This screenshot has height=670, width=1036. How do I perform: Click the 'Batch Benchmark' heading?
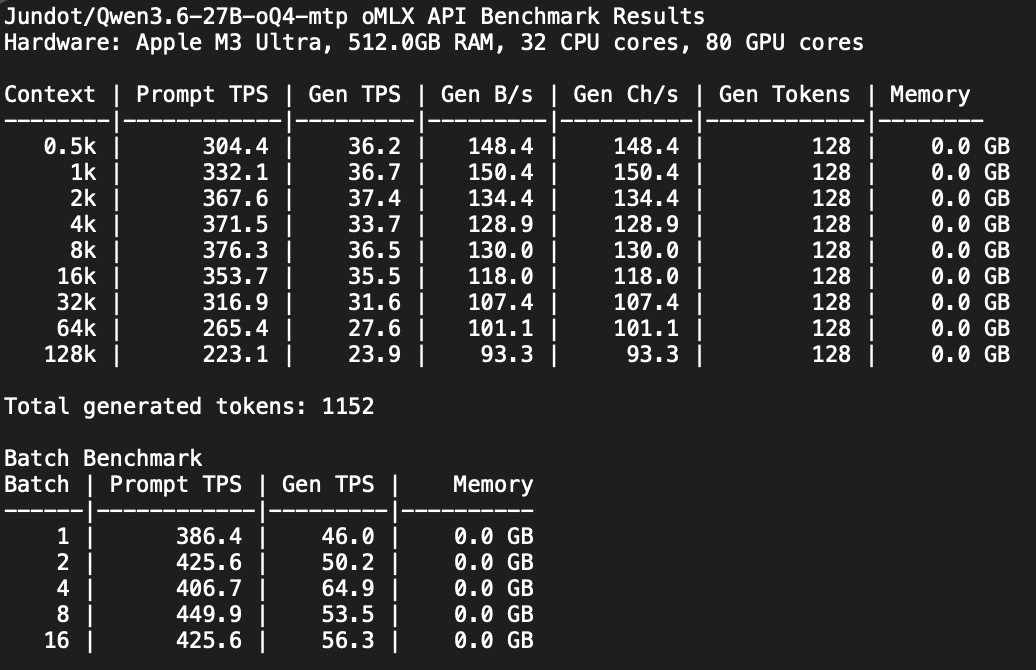pyautogui.click(x=103, y=458)
